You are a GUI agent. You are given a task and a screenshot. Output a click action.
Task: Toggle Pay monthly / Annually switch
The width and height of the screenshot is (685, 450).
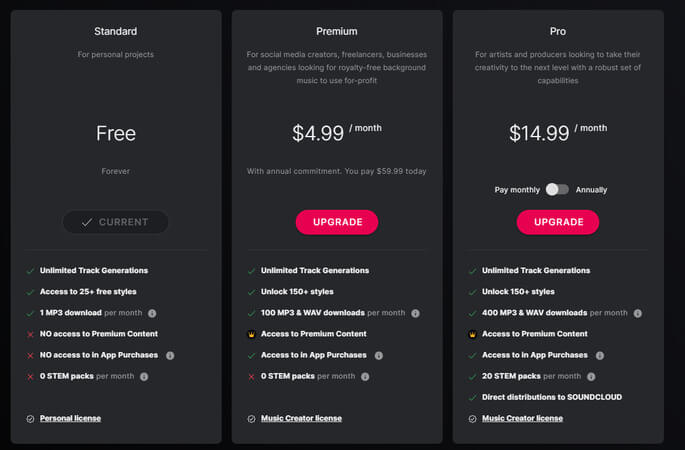click(x=557, y=189)
